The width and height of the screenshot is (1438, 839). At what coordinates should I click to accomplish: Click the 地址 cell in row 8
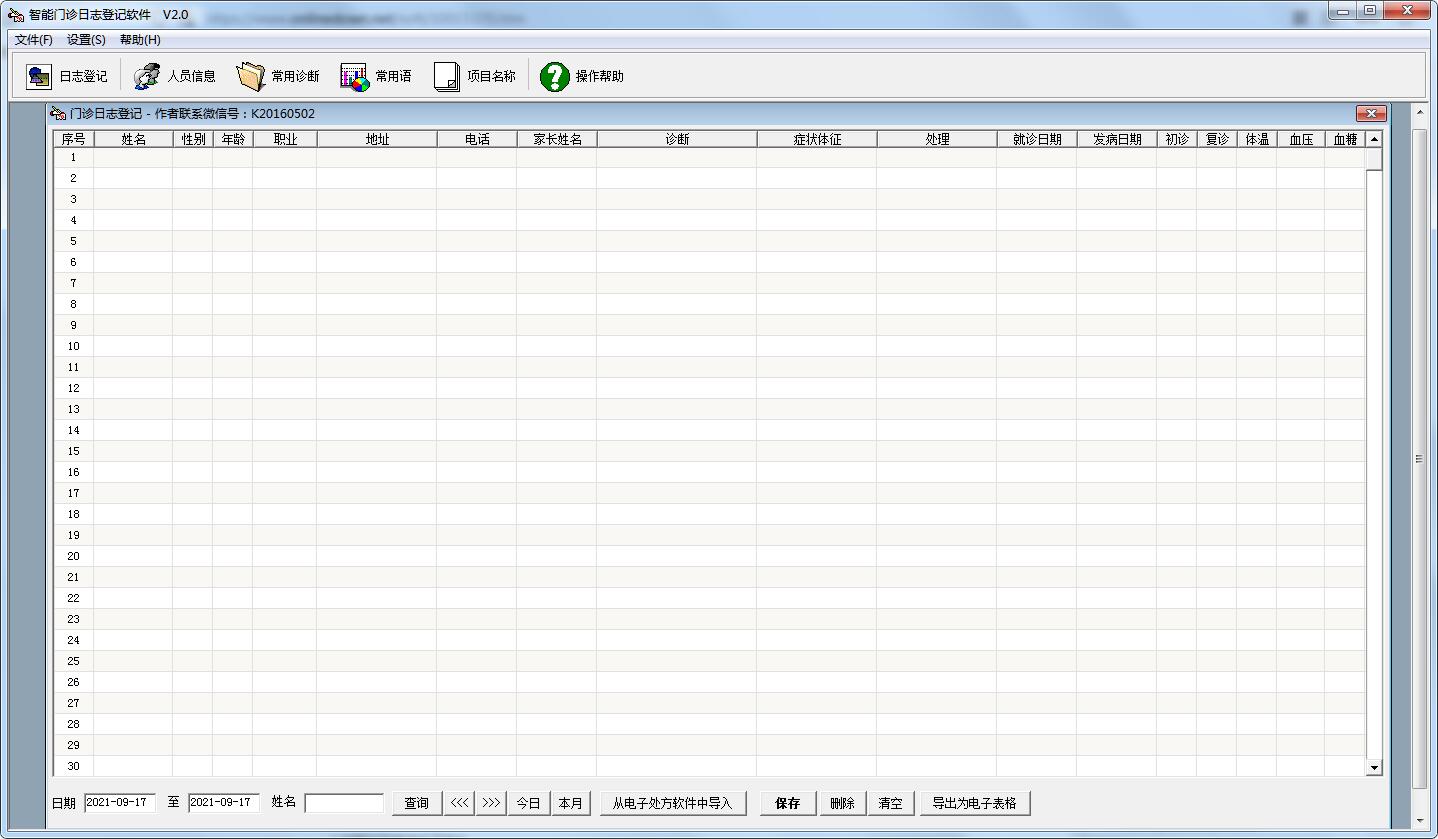(x=377, y=304)
